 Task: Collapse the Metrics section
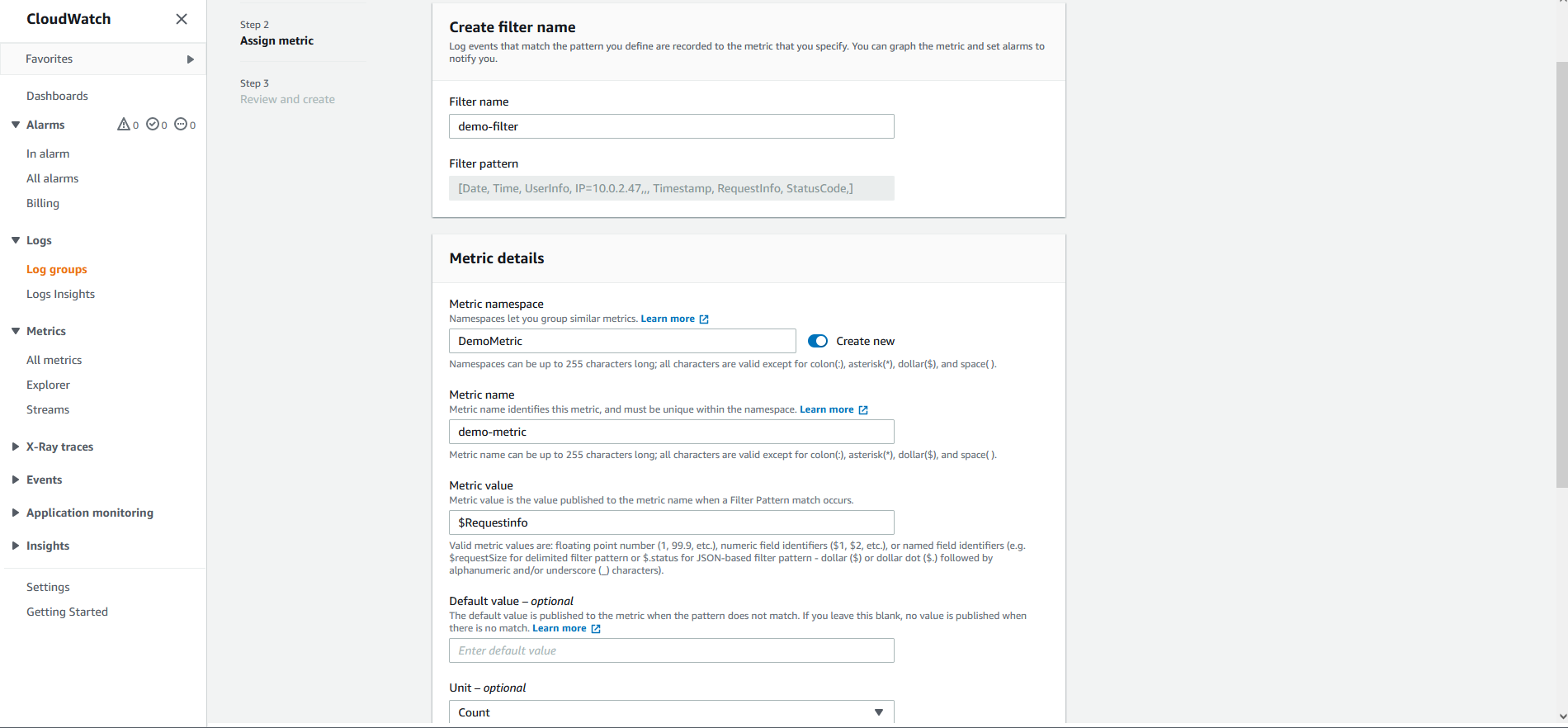pyautogui.click(x=16, y=331)
